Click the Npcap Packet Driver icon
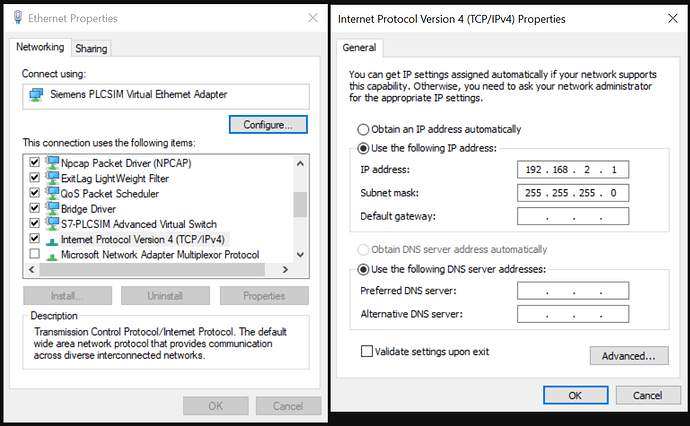690x426 pixels. (x=51, y=162)
